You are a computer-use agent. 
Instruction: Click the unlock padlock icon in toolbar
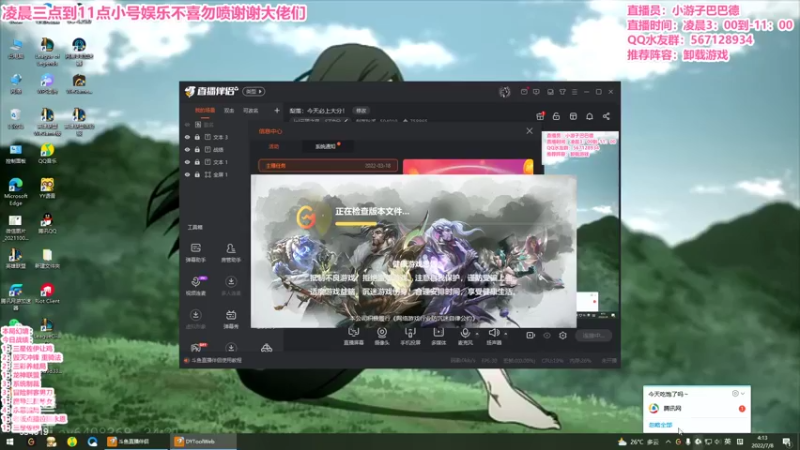pos(556,116)
